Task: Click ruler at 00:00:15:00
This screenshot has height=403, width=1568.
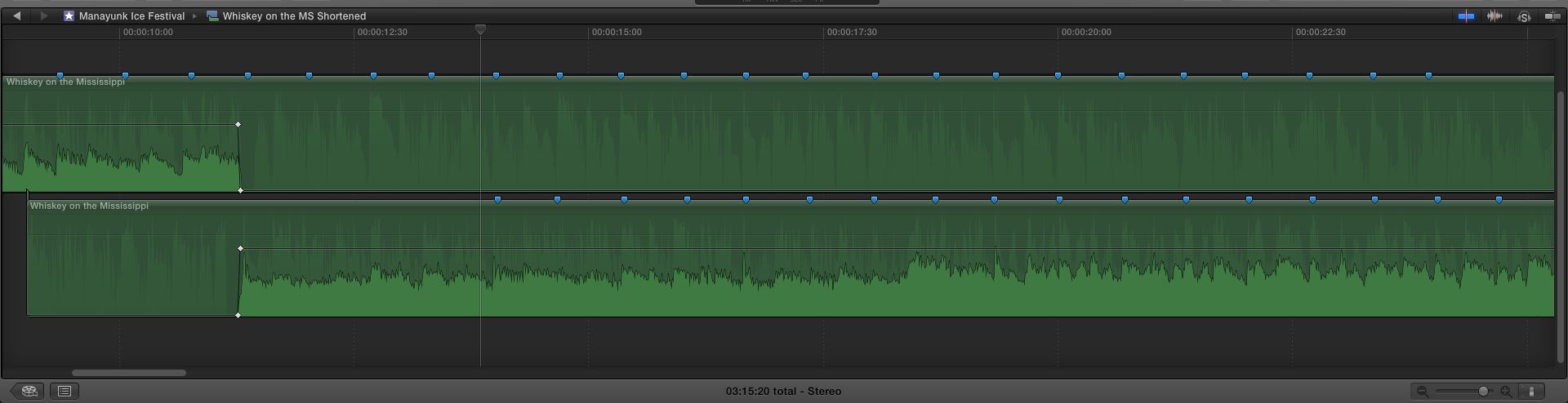Action: point(617,32)
